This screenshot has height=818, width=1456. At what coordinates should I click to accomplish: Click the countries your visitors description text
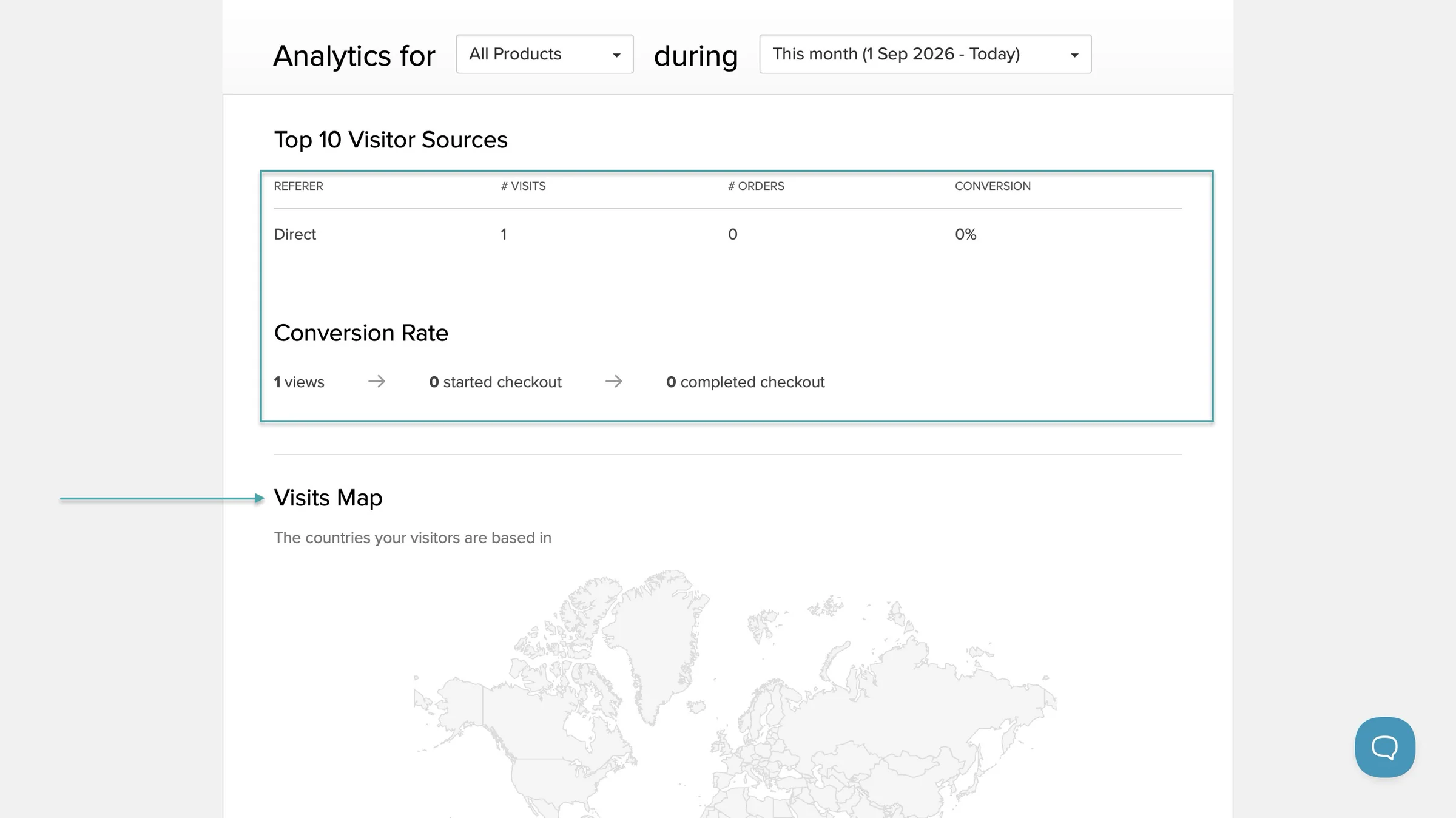[413, 538]
